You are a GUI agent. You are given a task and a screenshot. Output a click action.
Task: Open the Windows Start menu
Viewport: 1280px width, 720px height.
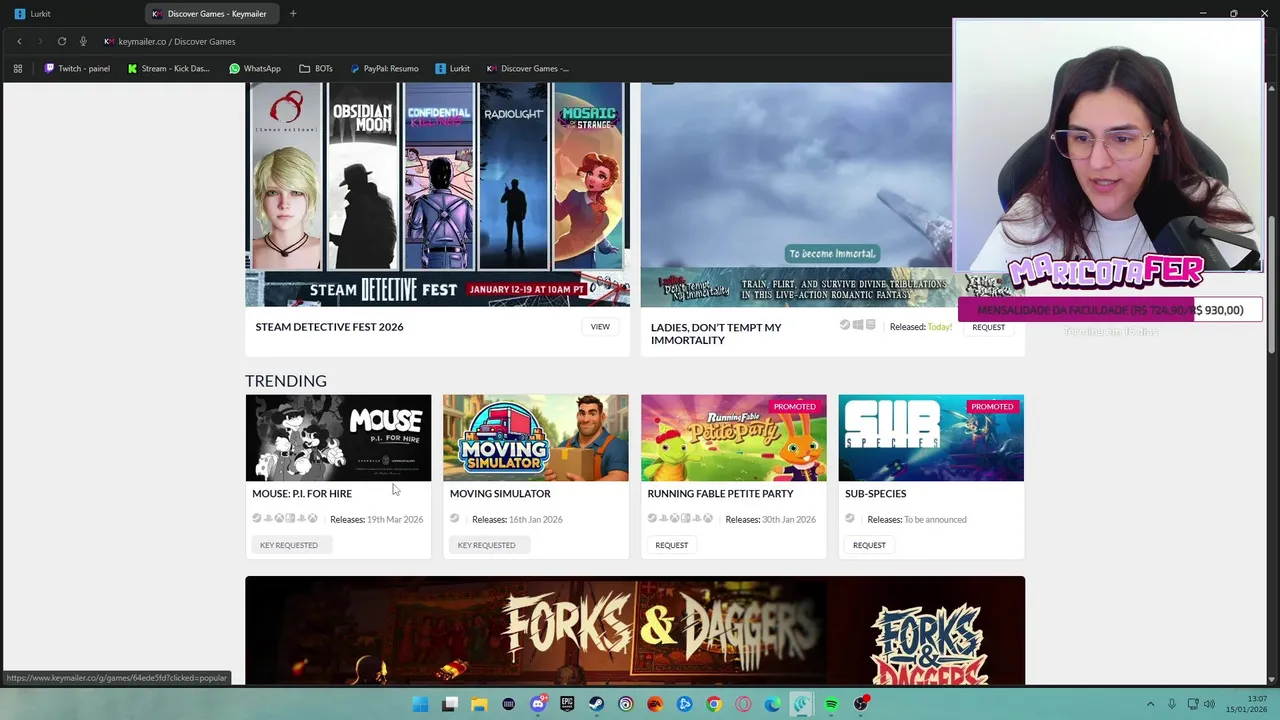(x=421, y=704)
